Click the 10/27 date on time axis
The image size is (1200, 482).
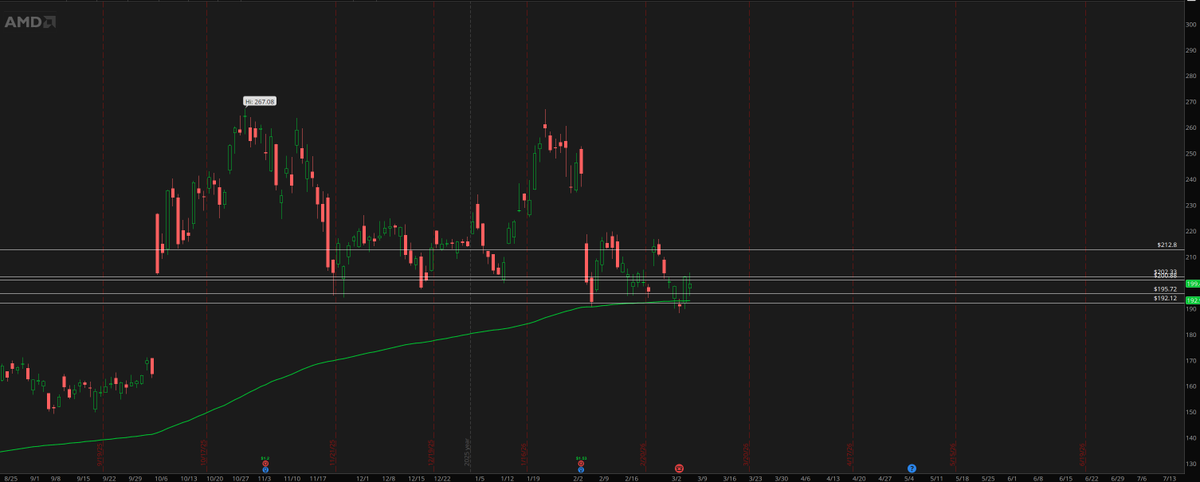(239, 477)
